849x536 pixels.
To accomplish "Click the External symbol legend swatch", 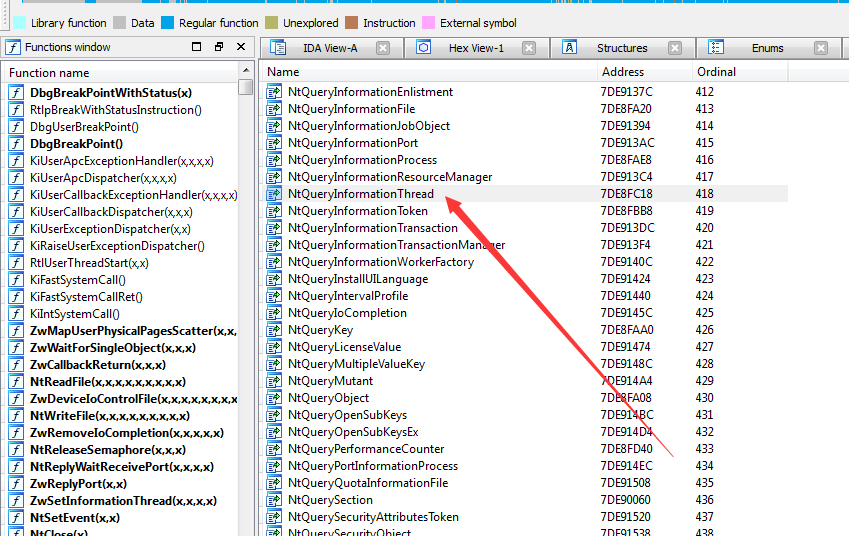I will click(428, 23).
